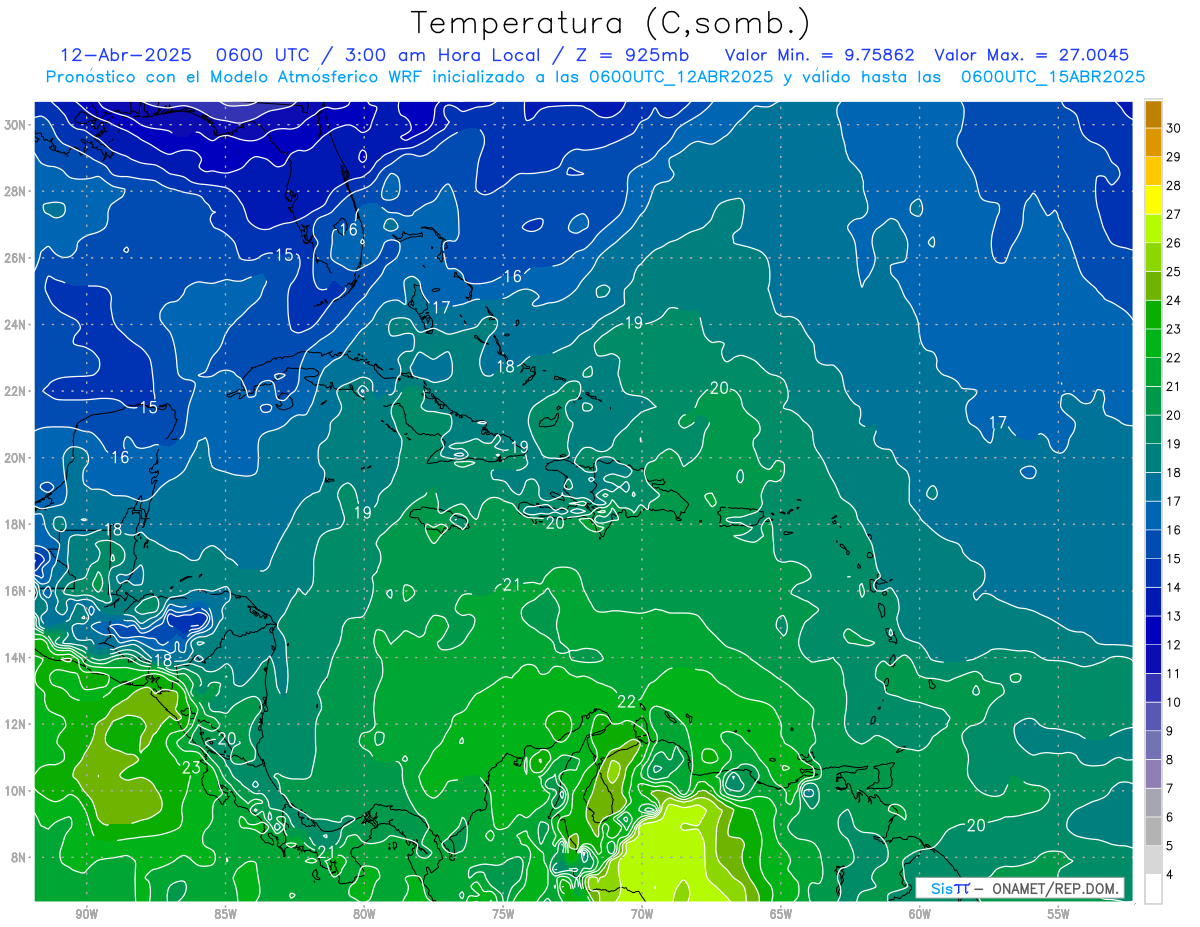The height and width of the screenshot is (927, 1200).
Task: Click the contour label "23" on the map
Action: click(192, 768)
